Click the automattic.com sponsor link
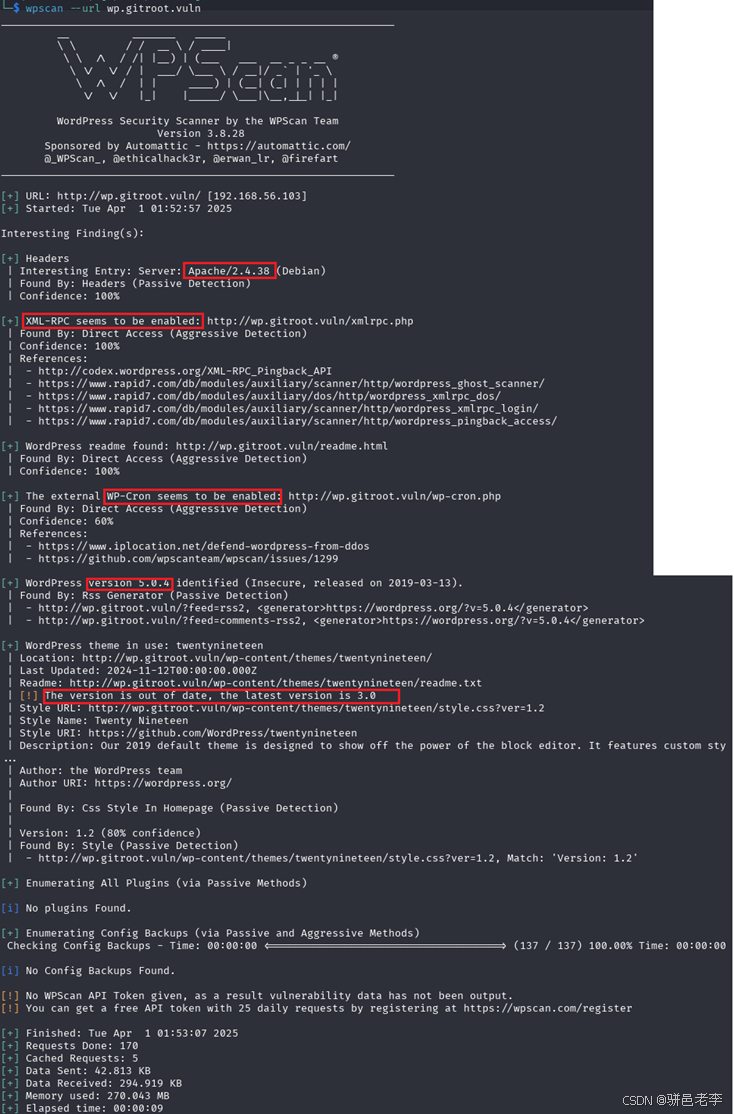The width and height of the screenshot is (734, 1114). [279, 146]
